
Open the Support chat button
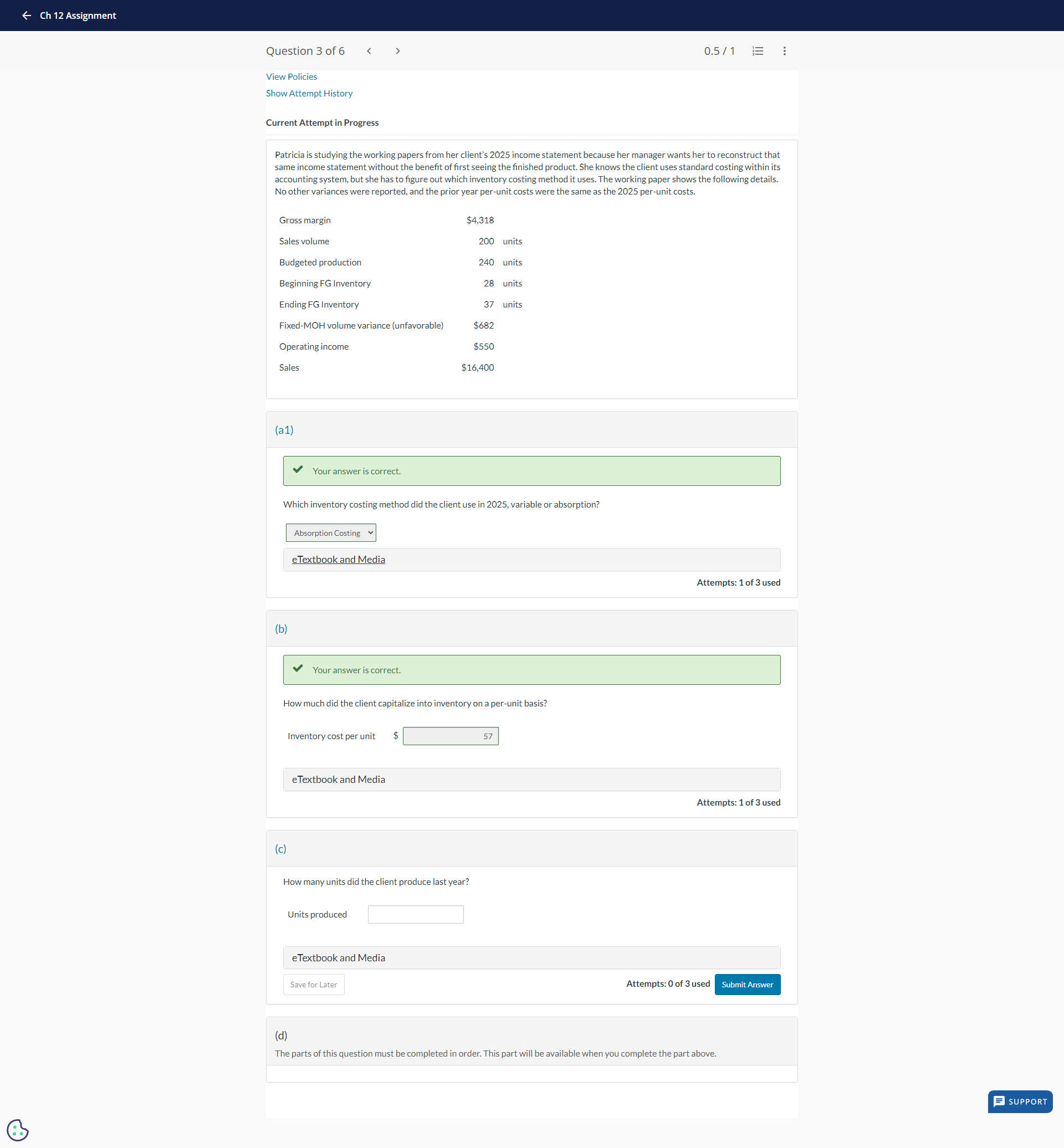(x=1020, y=1101)
